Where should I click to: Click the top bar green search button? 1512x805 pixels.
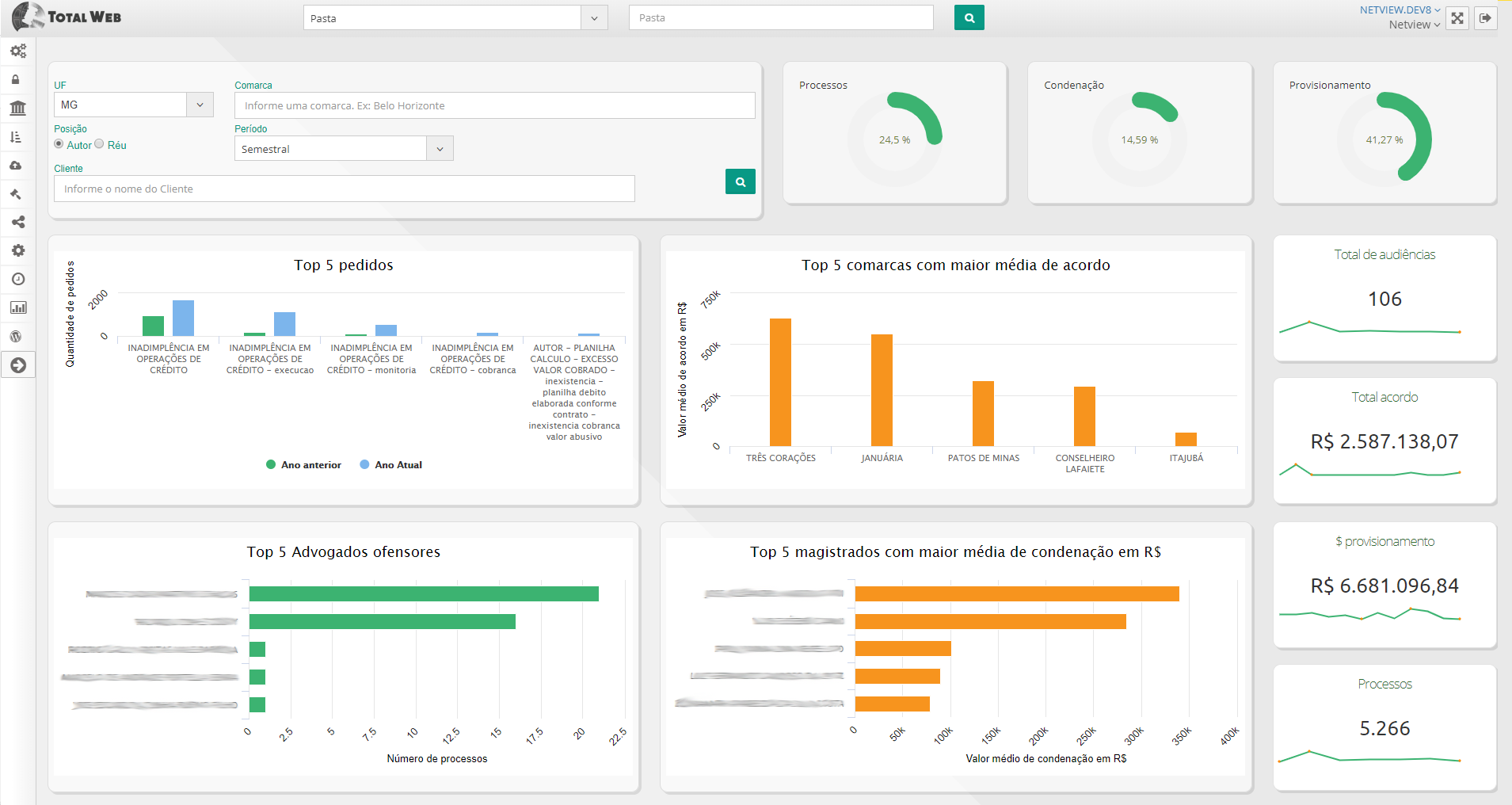pyautogui.click(x=969, y=17)
